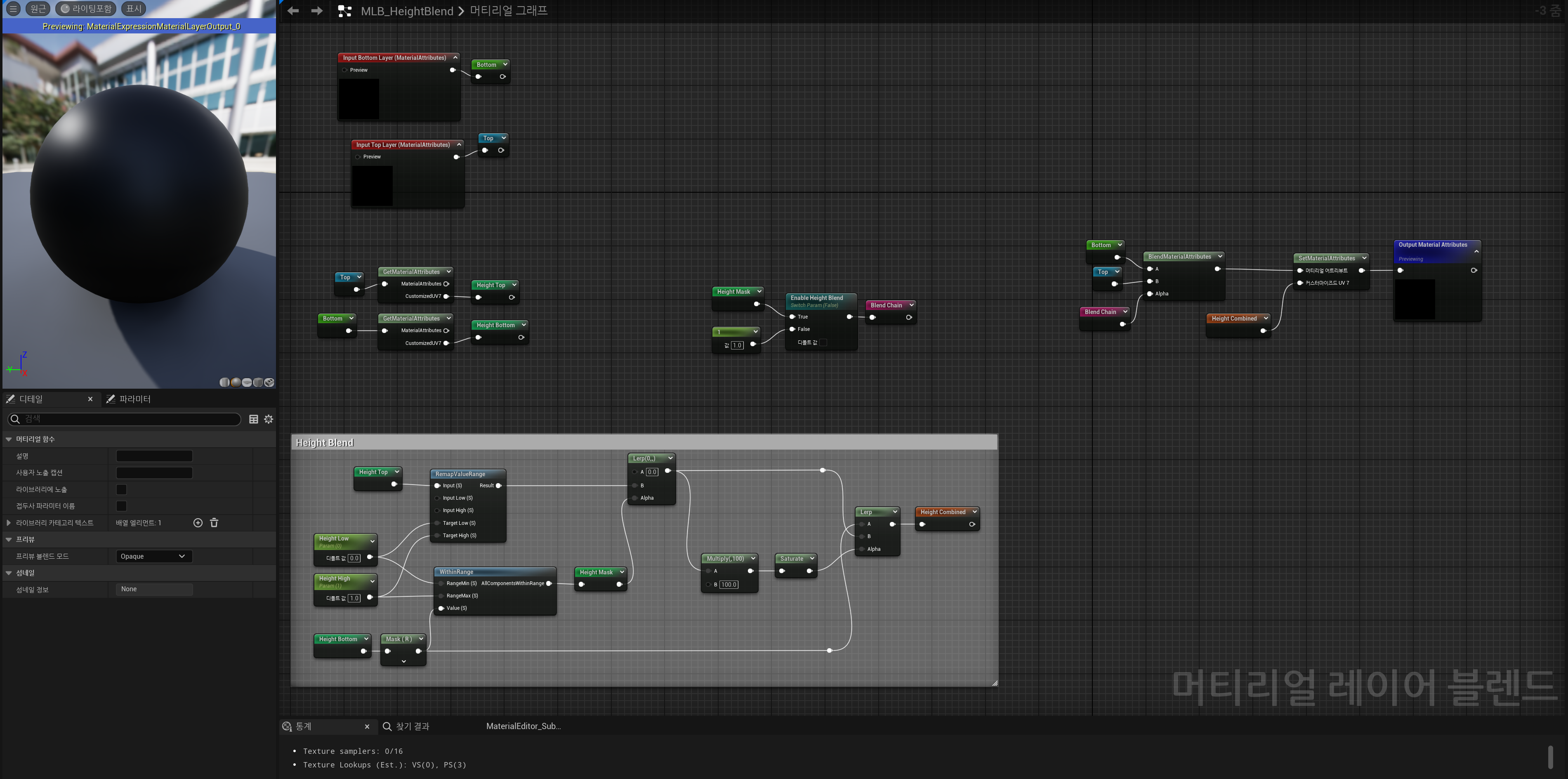
Task: Click the back navigation arrow
Action: pos(293,10)
